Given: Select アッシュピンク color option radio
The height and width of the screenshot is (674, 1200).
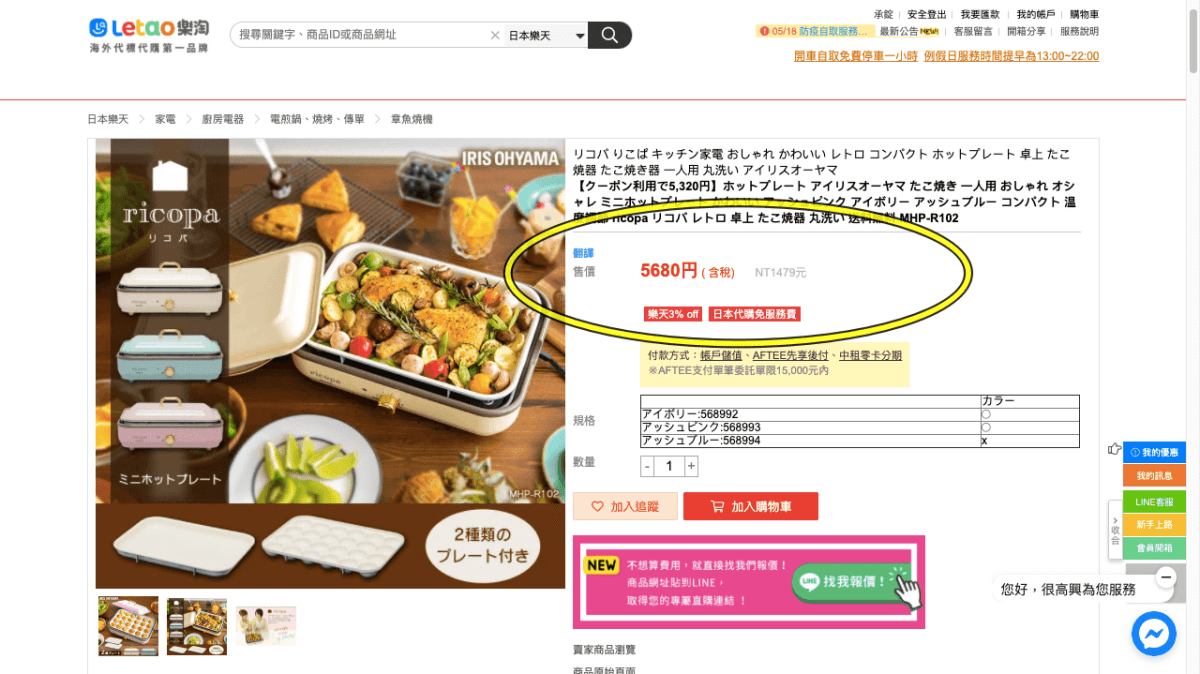Looking at the screenshot, I should pyautogui.click(x=986, y=427).
